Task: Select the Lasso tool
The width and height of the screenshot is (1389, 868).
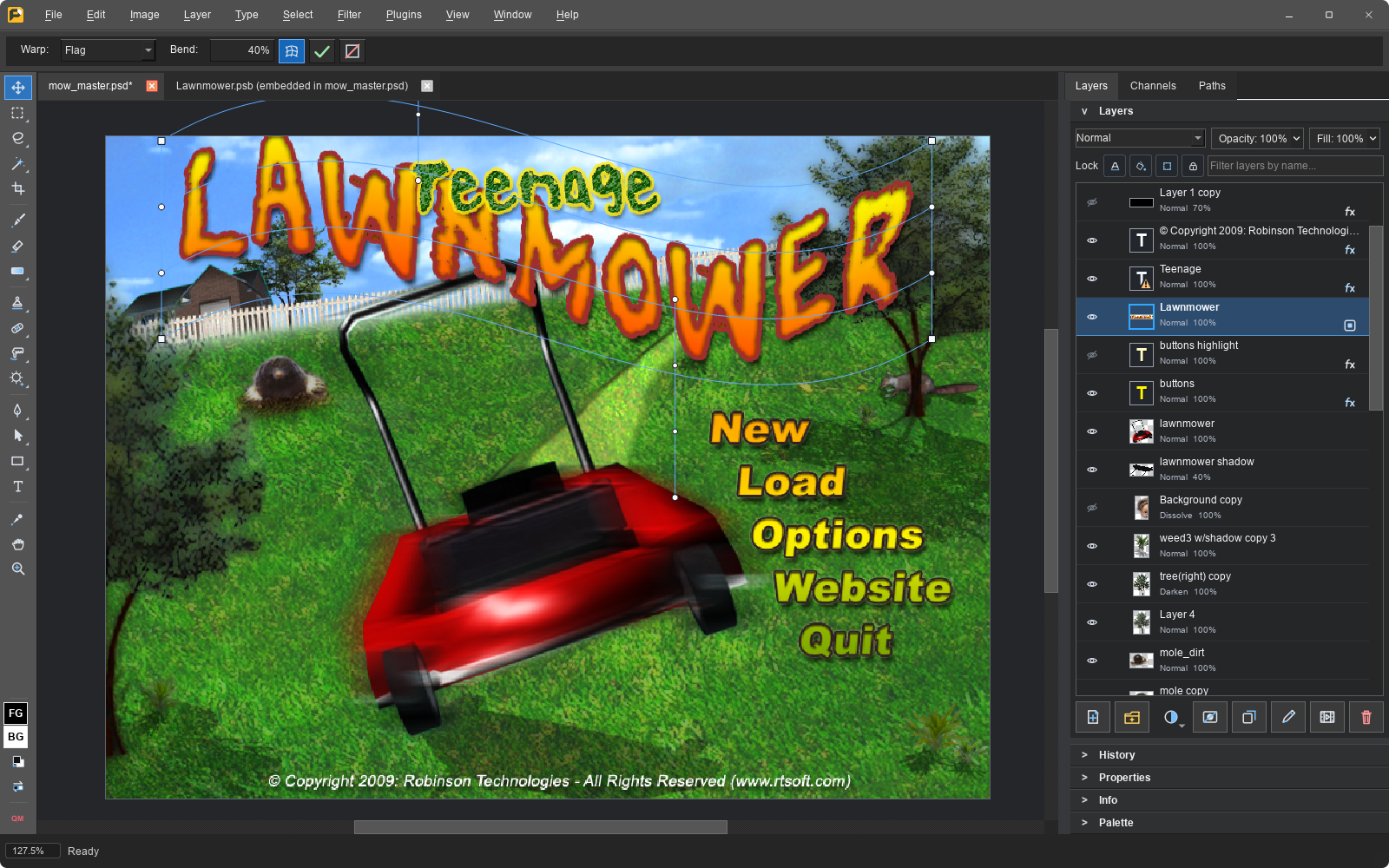Action: coord(17,138)
